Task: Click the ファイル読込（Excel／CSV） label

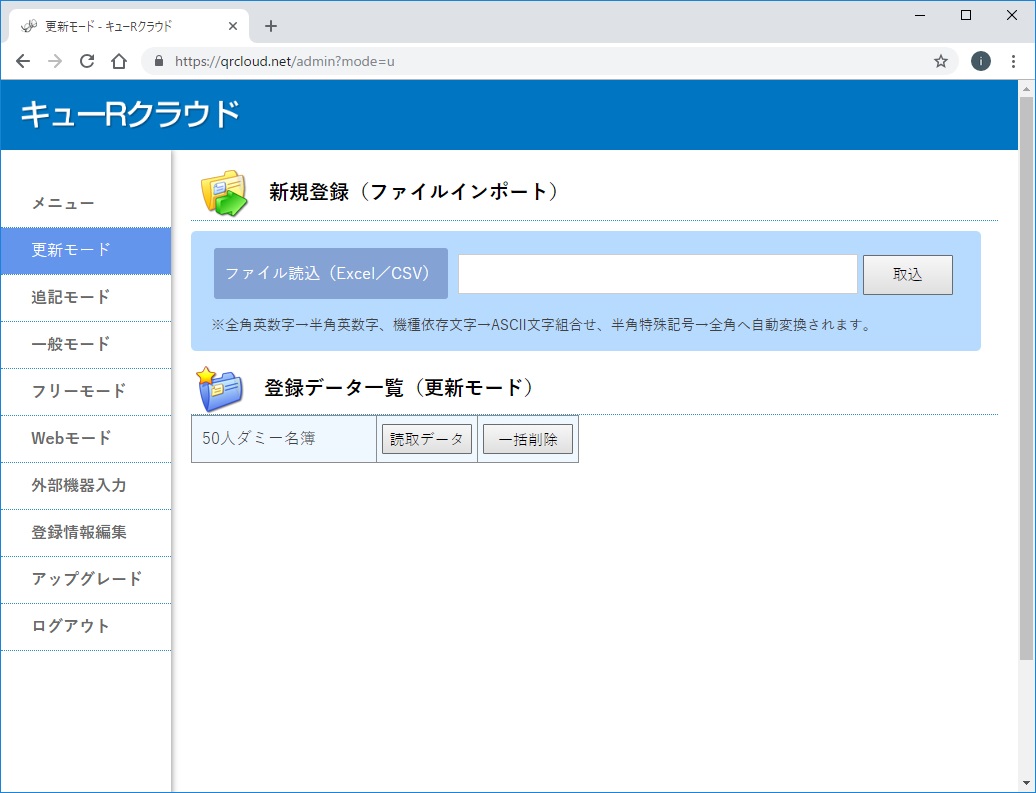Action: (x=331, y=274)
